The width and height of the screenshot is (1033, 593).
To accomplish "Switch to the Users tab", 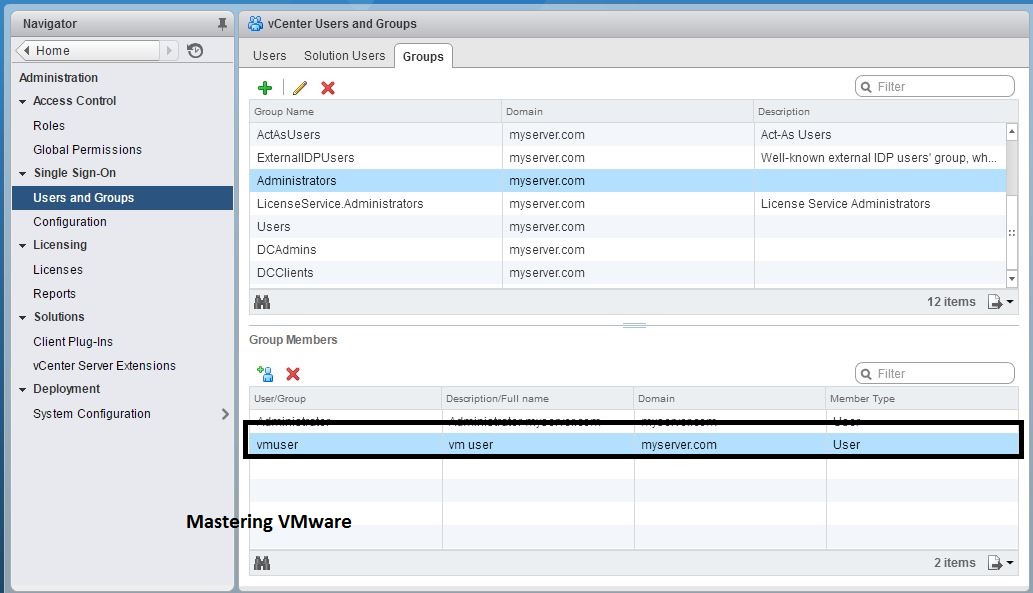I will click(x=269, y=56).
